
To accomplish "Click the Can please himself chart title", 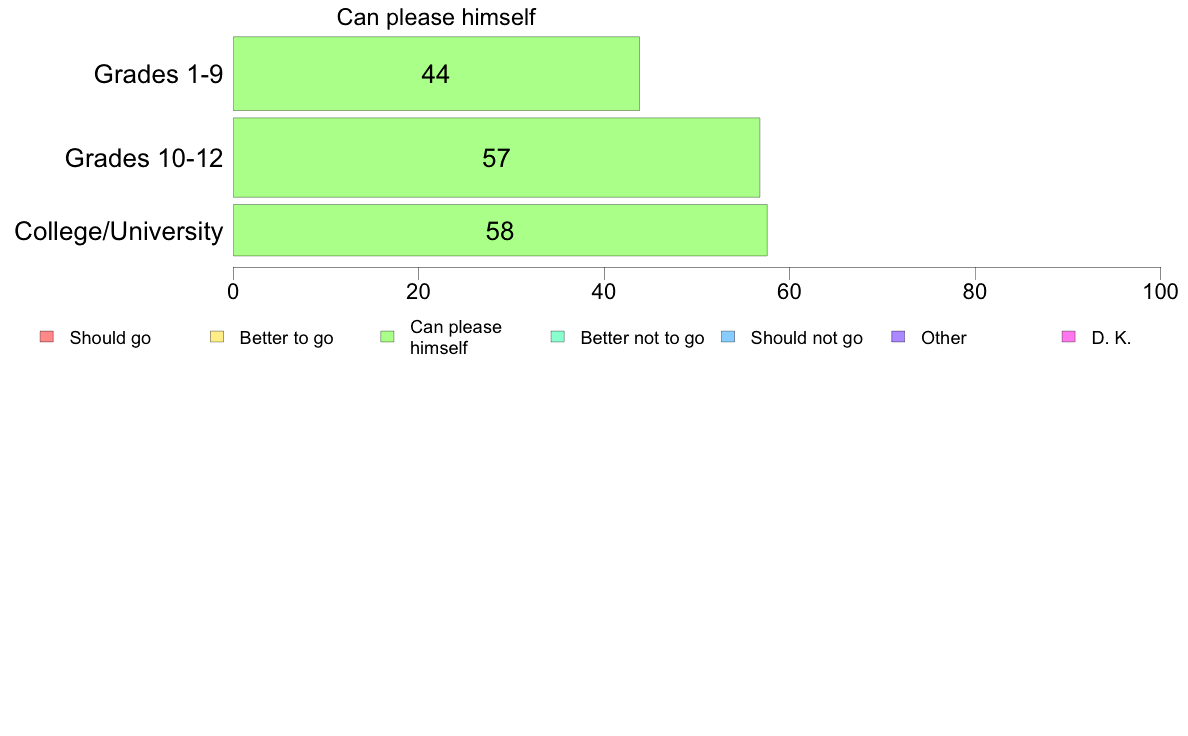I will coord(436,17).
